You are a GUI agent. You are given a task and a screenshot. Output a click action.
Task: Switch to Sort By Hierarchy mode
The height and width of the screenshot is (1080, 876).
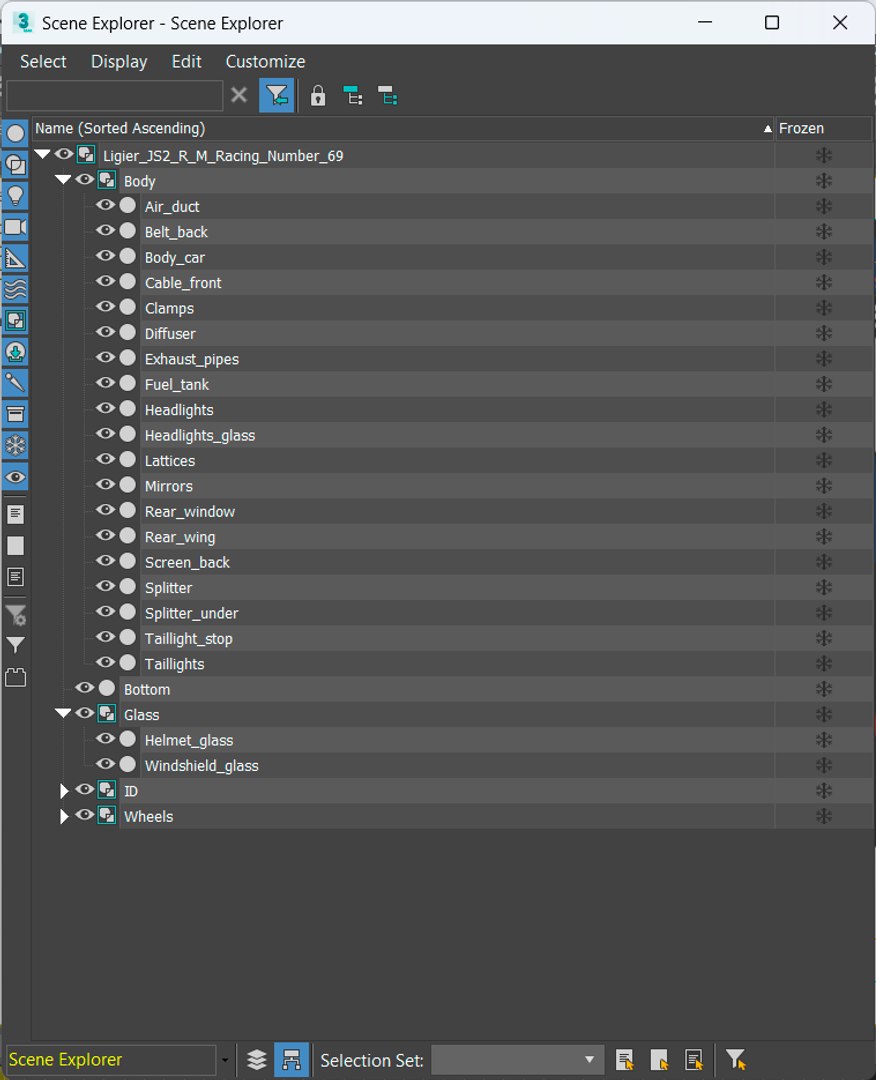click(291, 1059)
